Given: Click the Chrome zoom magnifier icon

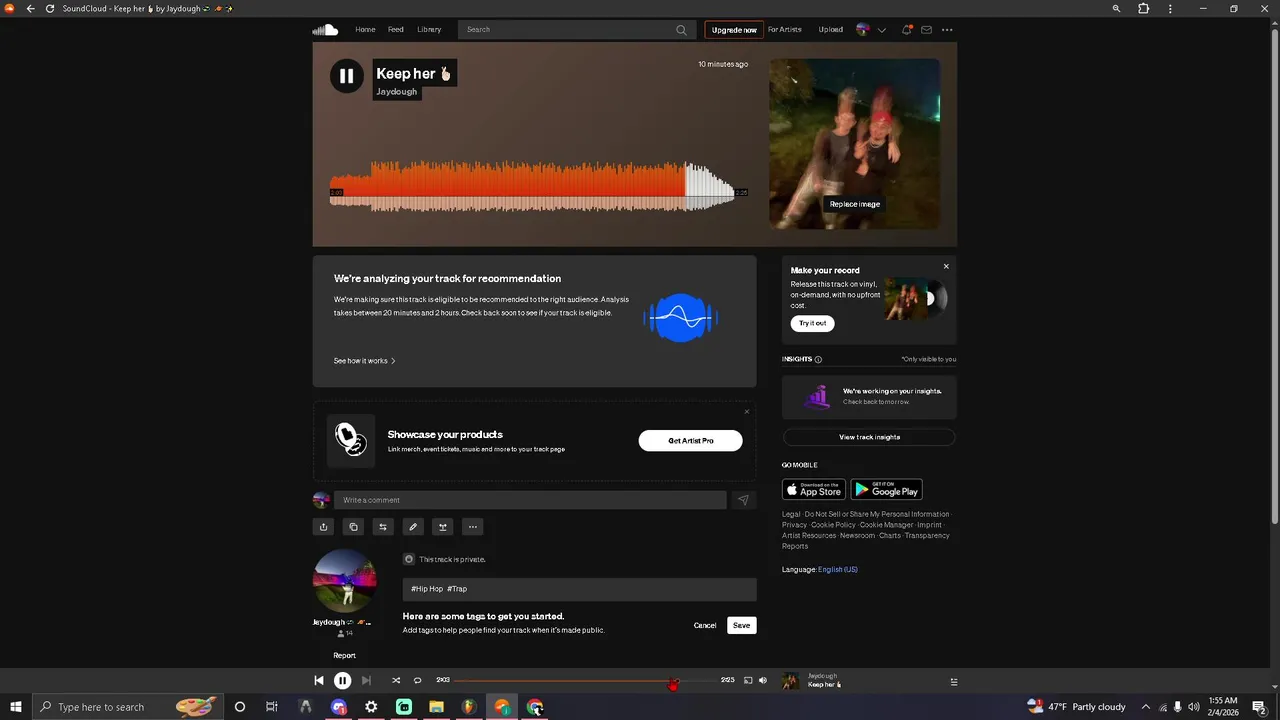Looking at the screenshot, I should tap(1117, 8).
